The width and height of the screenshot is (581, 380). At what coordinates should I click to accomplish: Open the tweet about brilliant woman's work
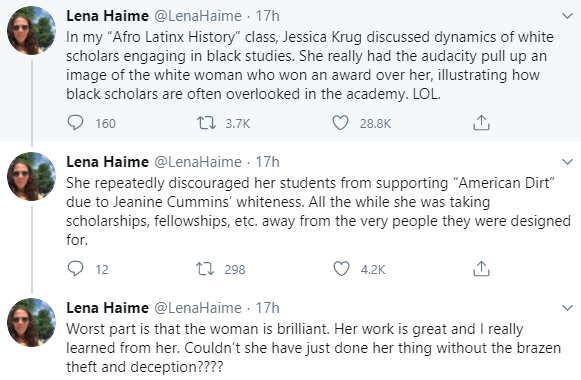click(313, 348)
